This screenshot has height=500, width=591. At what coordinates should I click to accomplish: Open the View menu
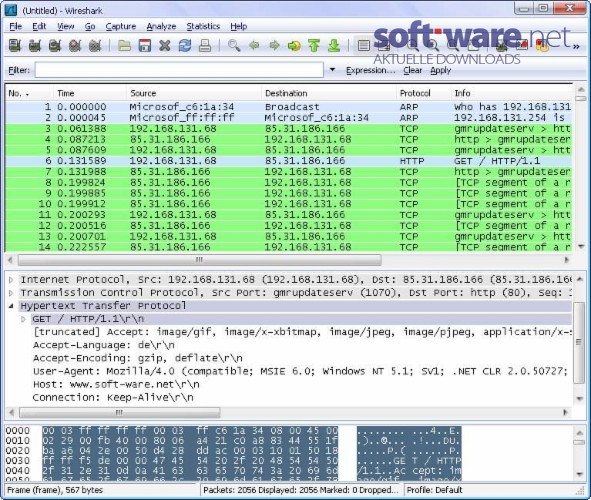(66, 26)
